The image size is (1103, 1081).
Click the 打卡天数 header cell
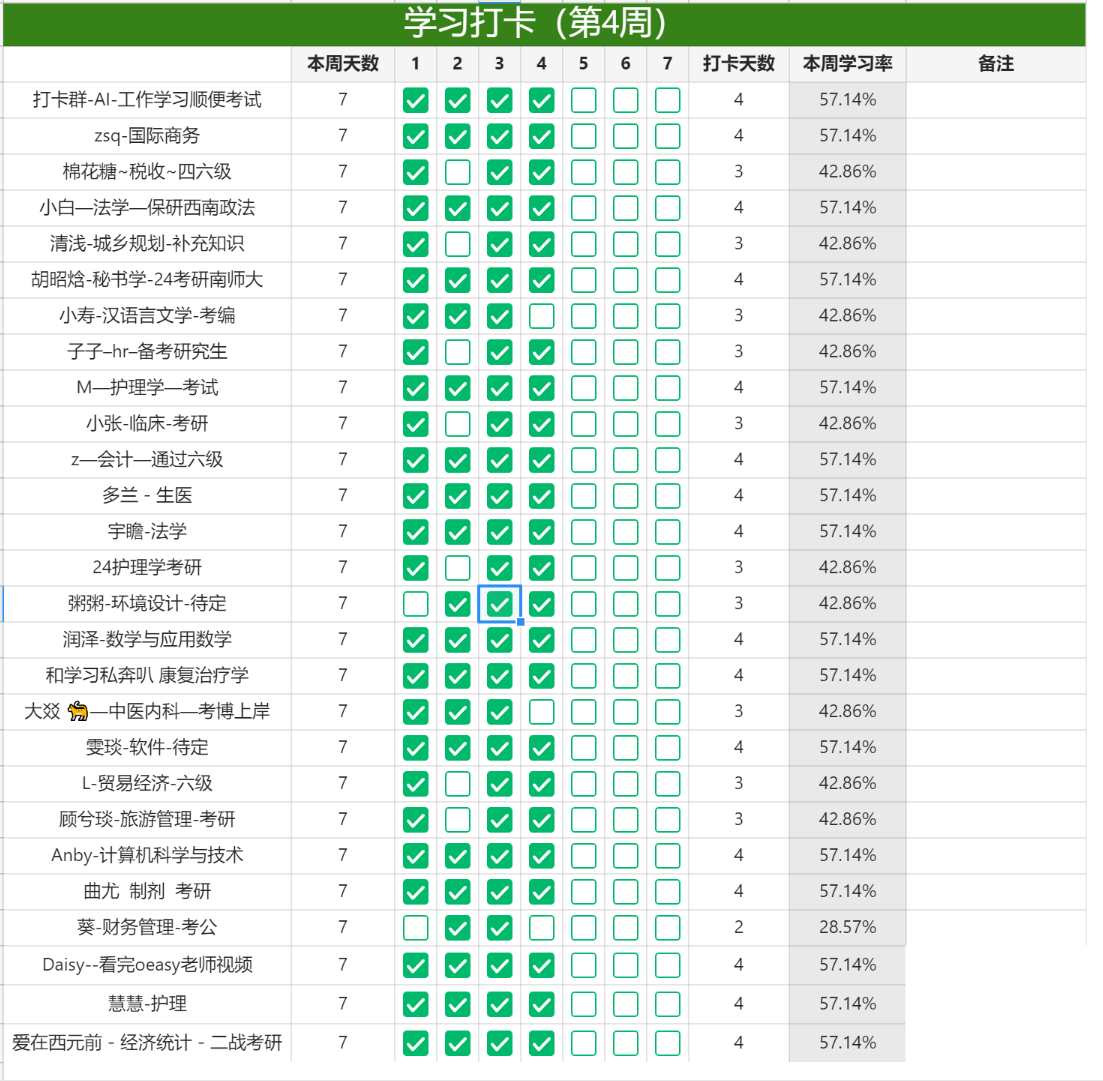(x=740, y=63)
